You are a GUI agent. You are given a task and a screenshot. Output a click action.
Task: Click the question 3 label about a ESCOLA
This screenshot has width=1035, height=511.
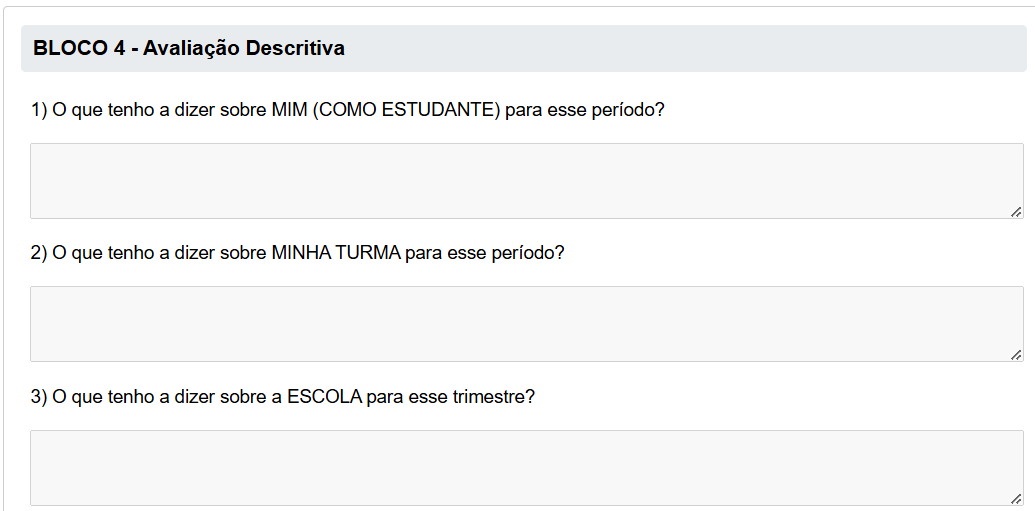pyautogui.click(x=283, y=397)
